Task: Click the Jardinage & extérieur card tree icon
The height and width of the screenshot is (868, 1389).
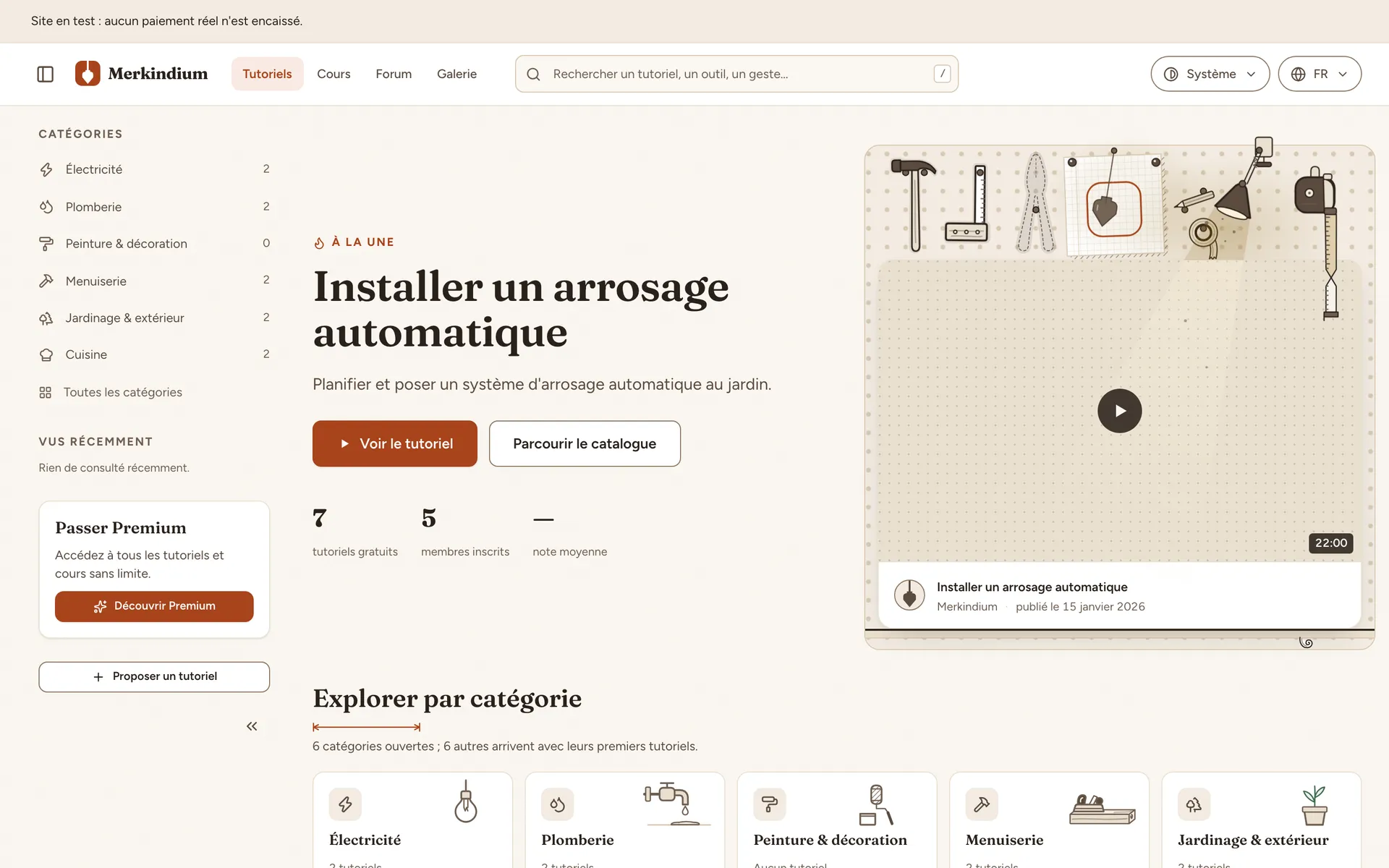Action: [x=1194, y=804]
